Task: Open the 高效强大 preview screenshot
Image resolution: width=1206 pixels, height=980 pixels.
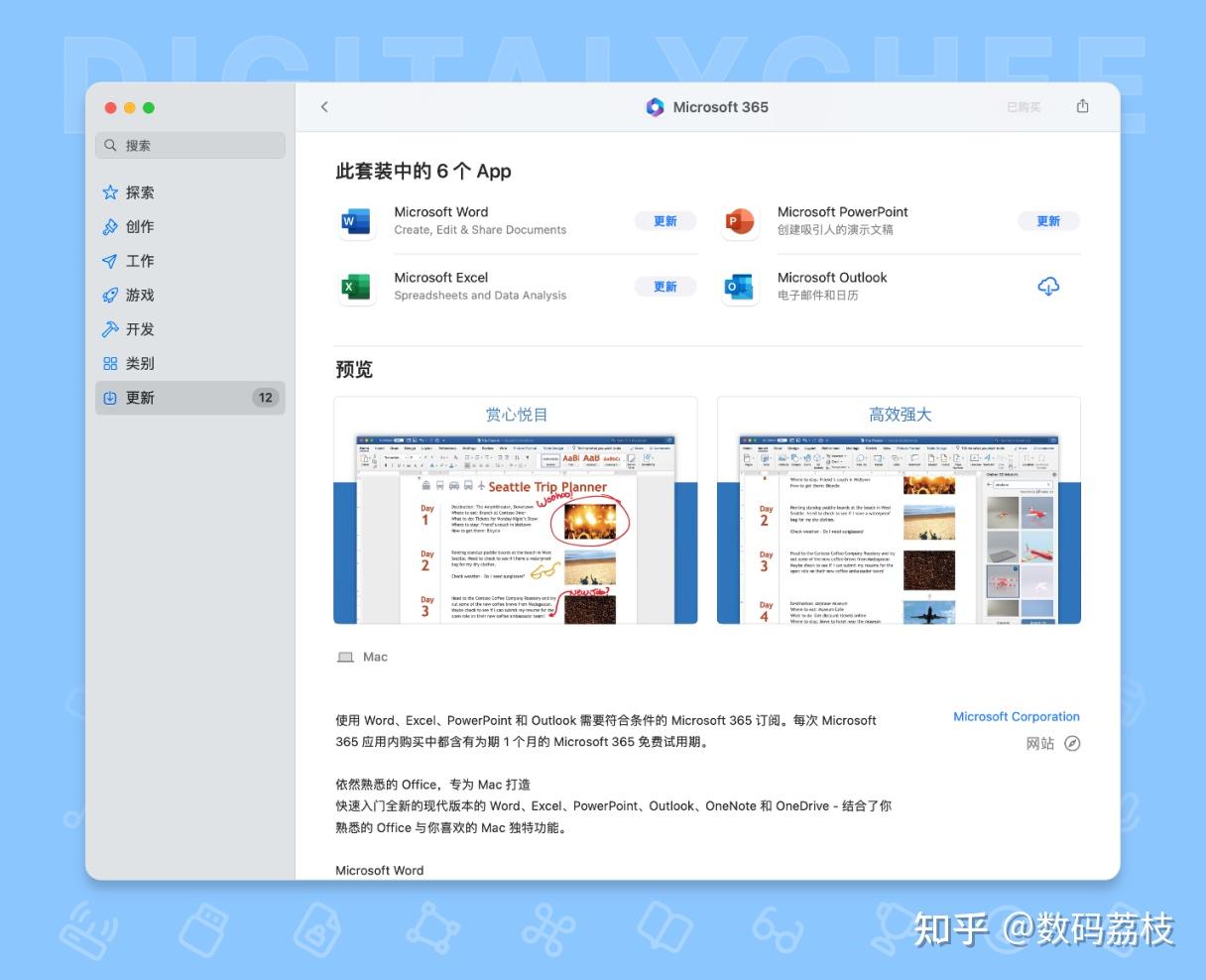Action: pos(900,511)
